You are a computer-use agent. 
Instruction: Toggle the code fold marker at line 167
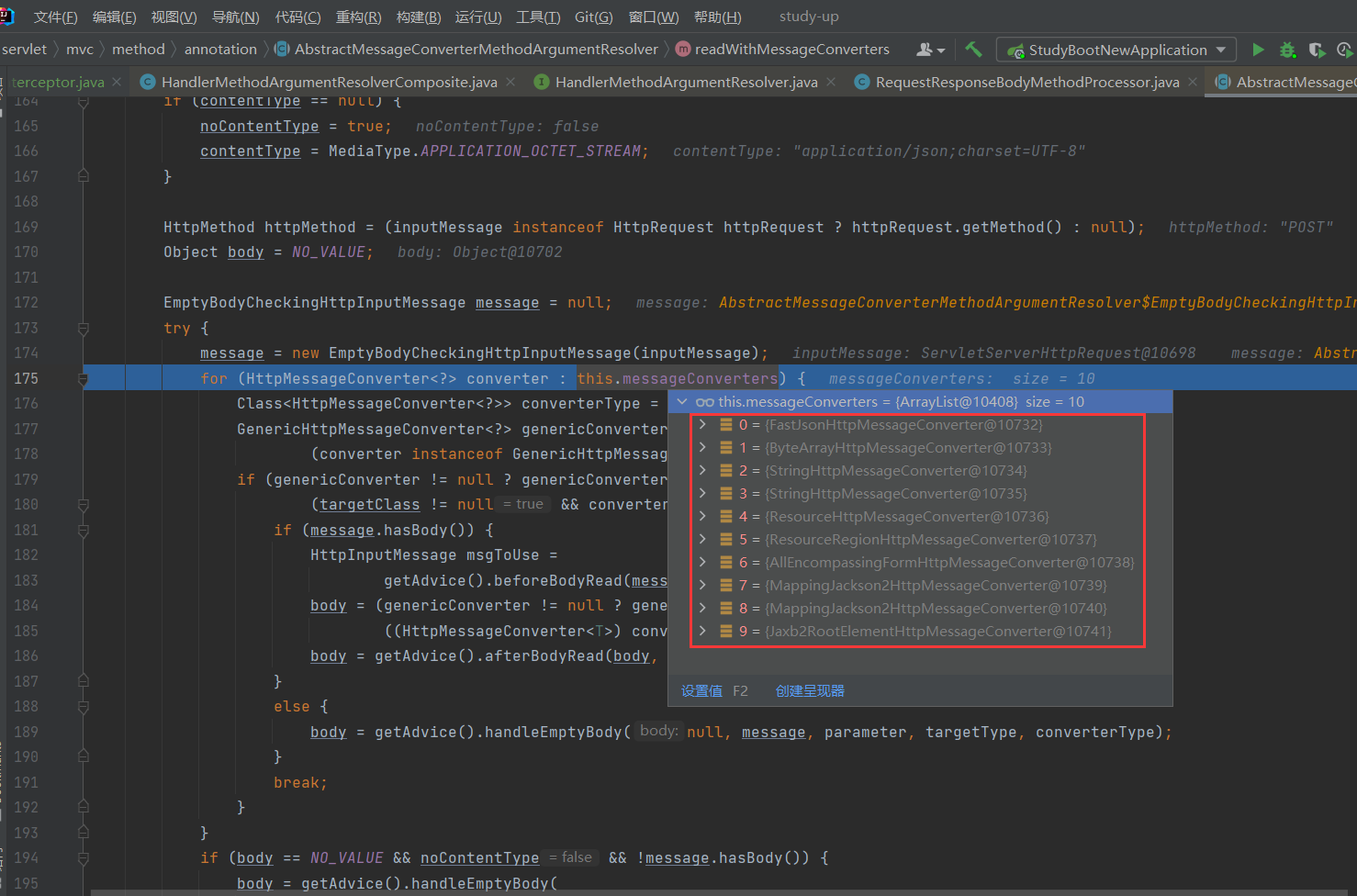(x=84, y=176)
